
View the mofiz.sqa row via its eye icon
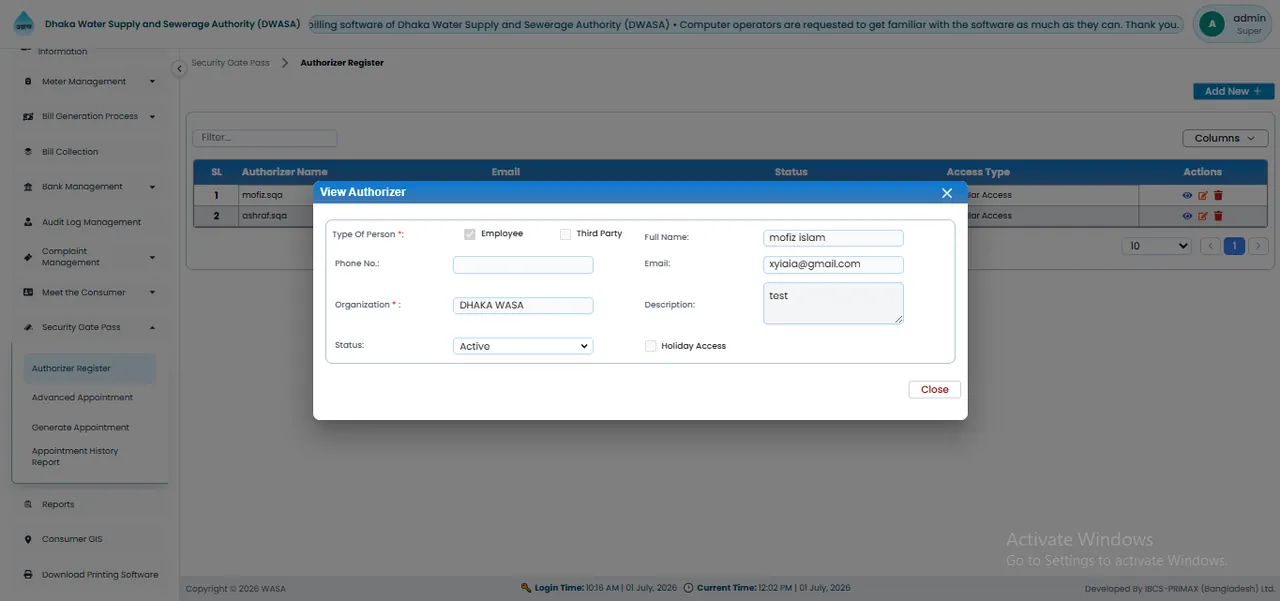[x=1188, y=196]
